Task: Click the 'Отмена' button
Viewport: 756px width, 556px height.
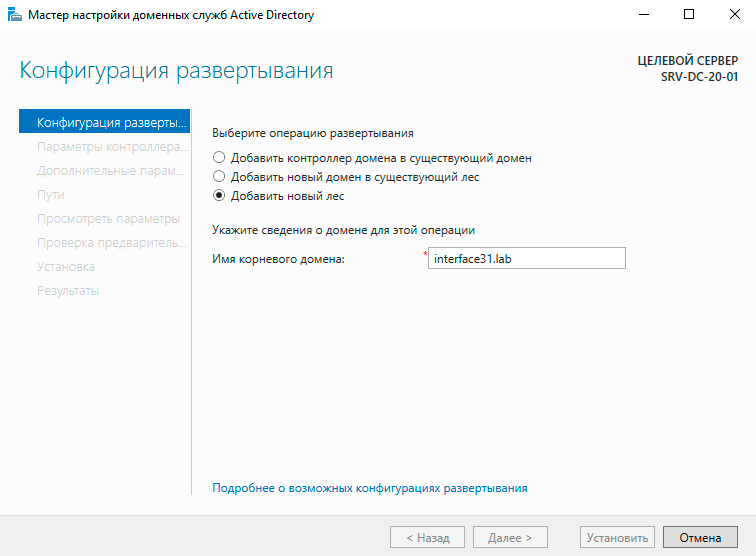Action: point(700,537)
